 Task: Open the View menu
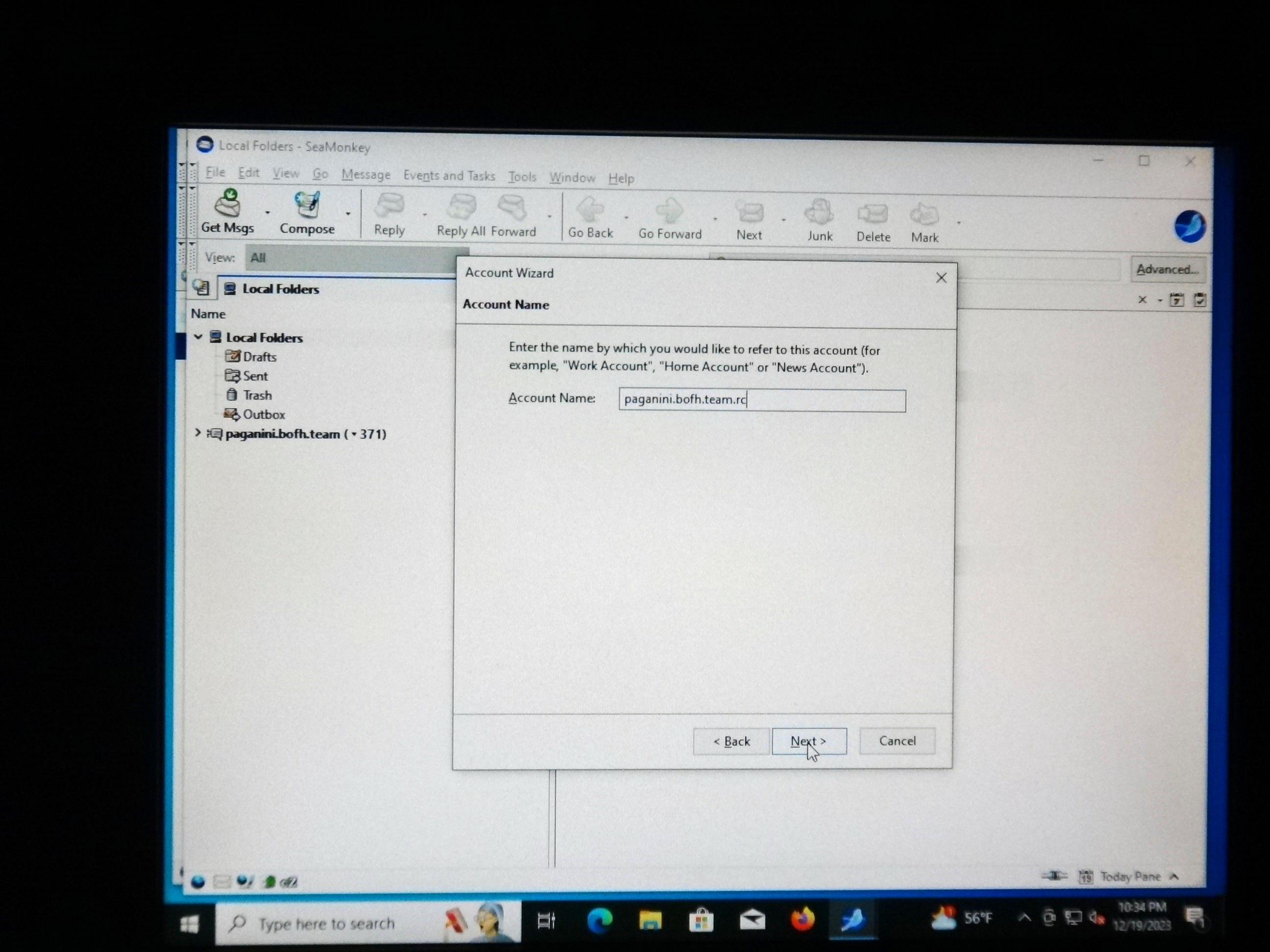[x=285, y=173]
